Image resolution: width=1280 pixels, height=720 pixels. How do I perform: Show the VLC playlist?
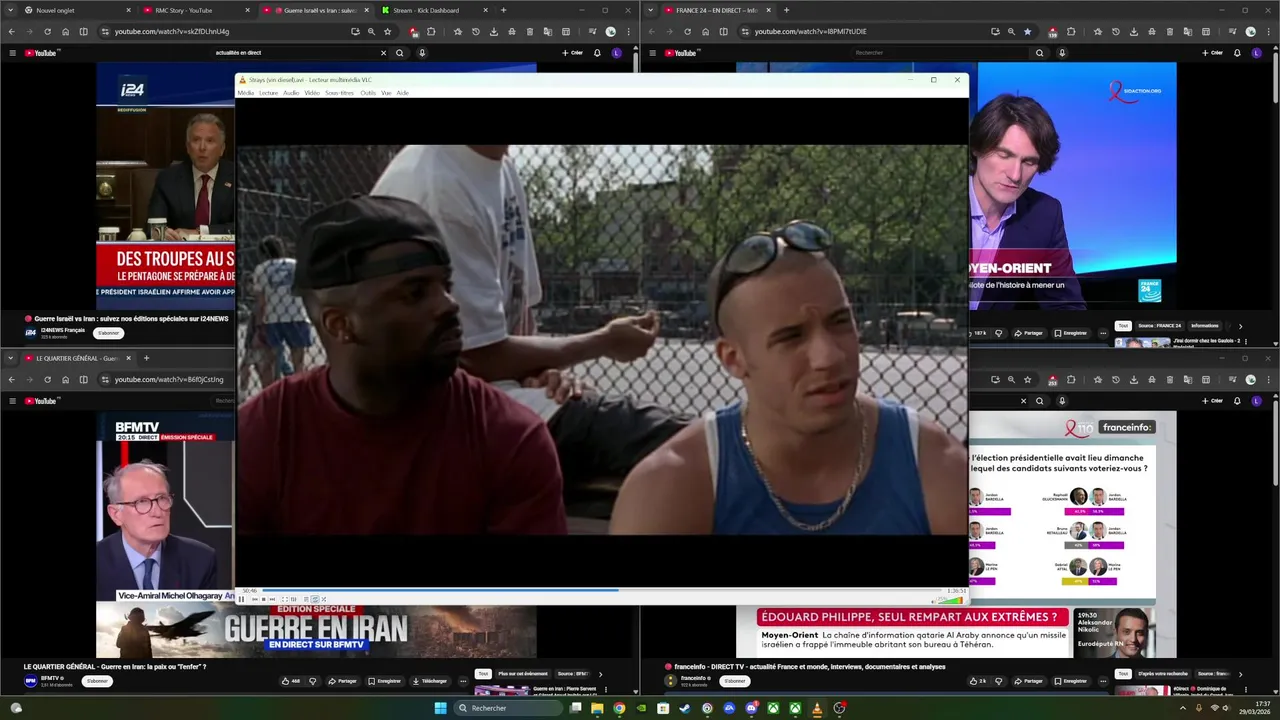(306, 599)
